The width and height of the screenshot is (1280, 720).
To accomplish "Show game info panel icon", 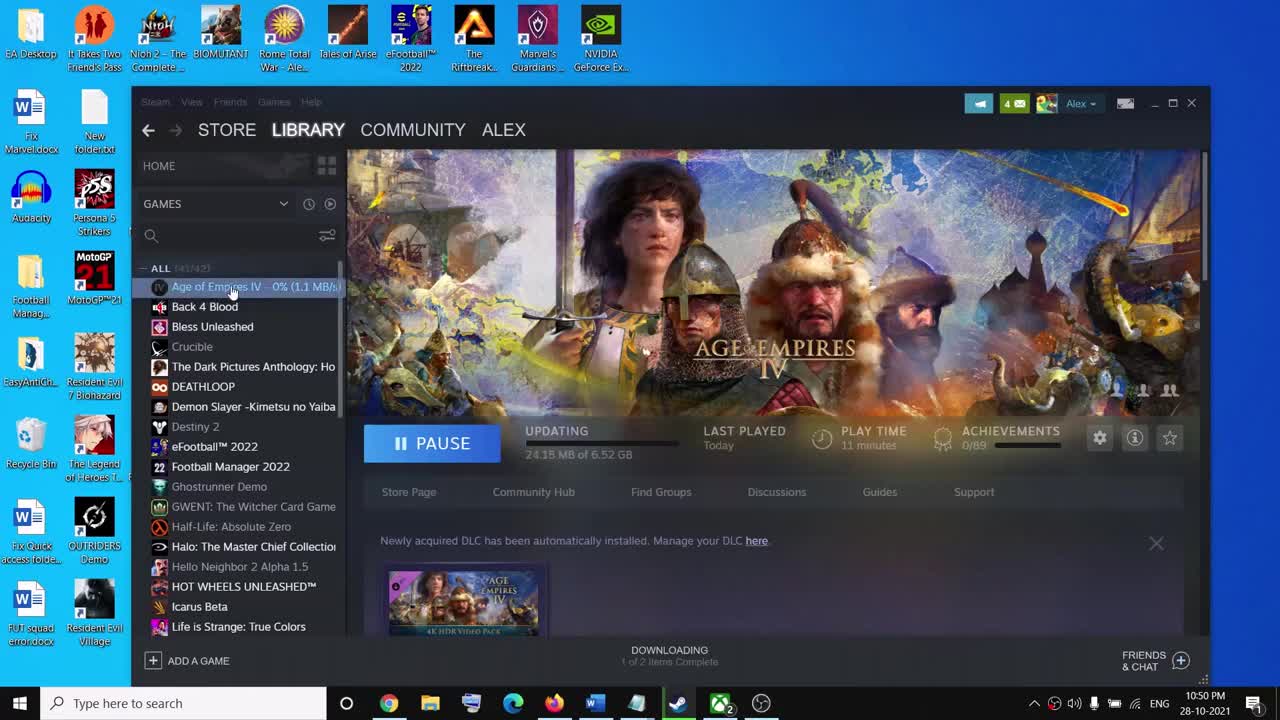I will click(1135, 438).
